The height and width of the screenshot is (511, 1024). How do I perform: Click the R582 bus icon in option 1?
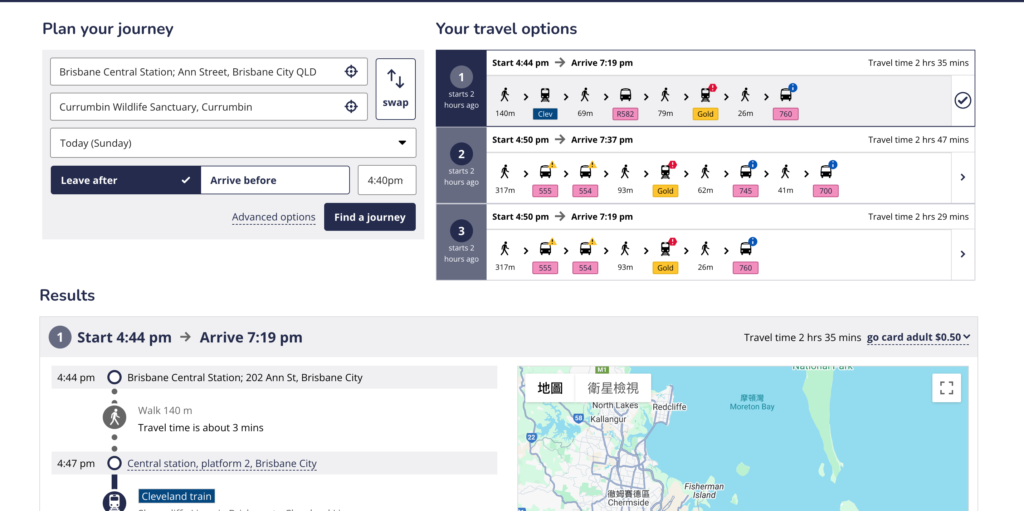tap(626, 95)
